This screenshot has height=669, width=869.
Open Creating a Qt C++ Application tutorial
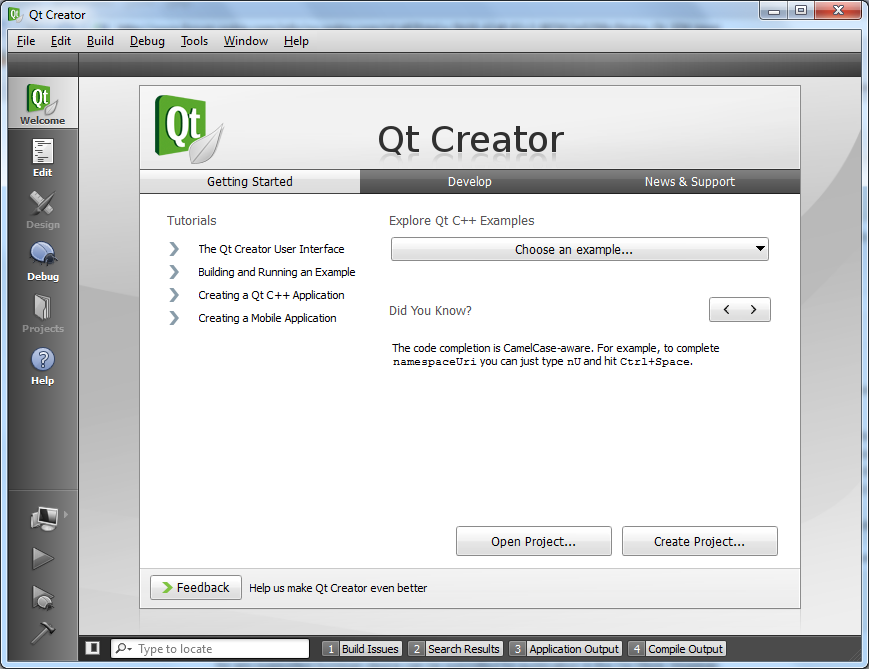coord(271,295)
